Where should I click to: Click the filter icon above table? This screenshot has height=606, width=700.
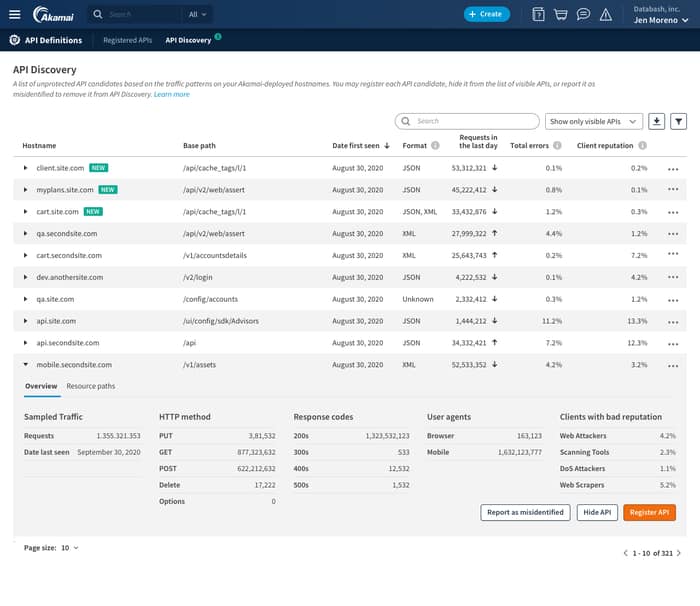point(678,121)
